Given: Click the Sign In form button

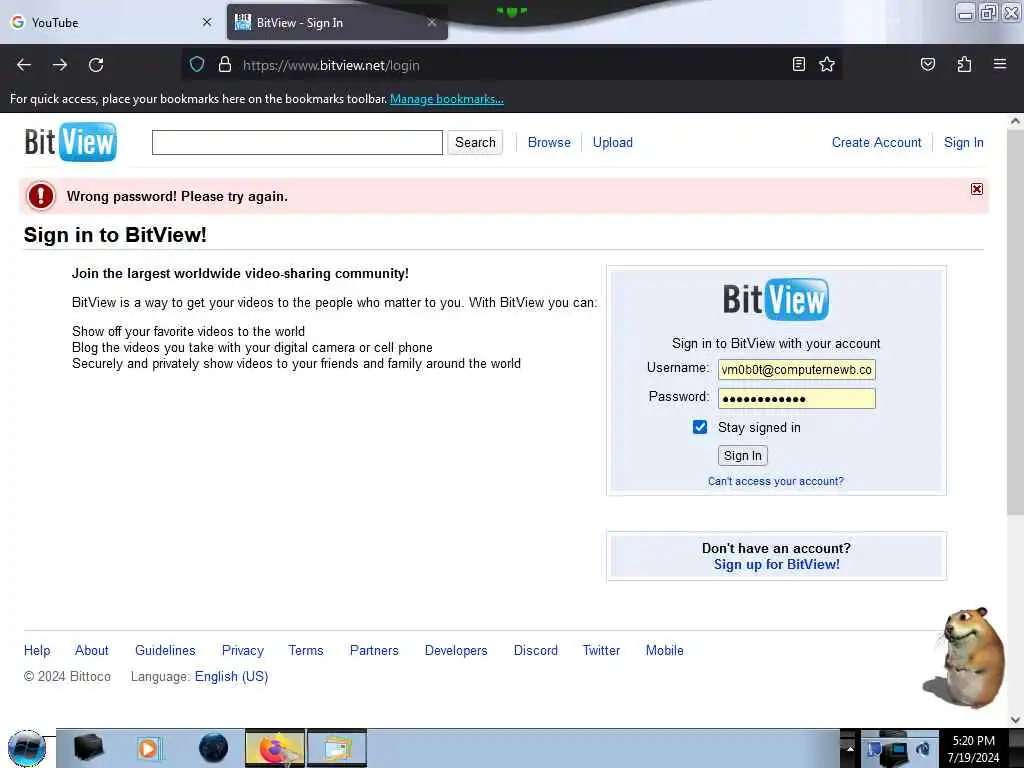Looking at the screenshot, I should click(743, 456).
